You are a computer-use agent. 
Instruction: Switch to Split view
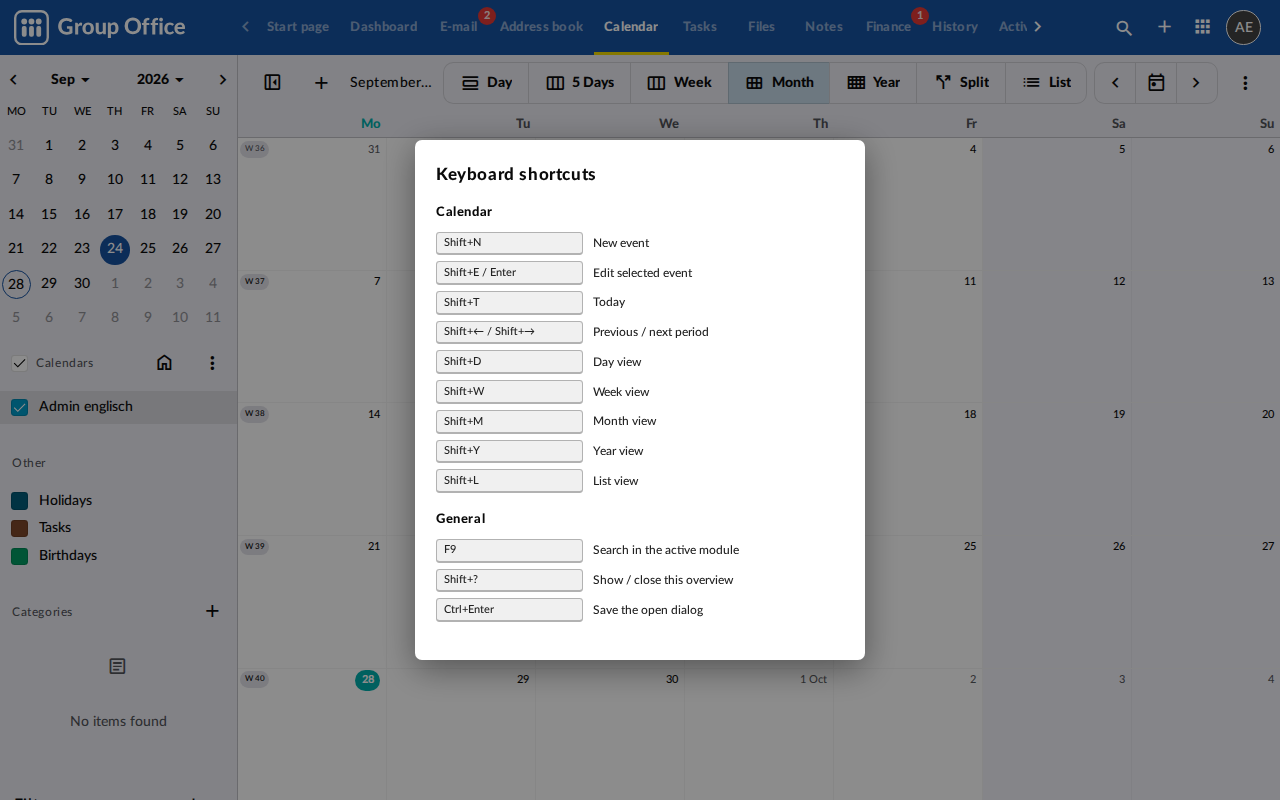pos(961,83)
